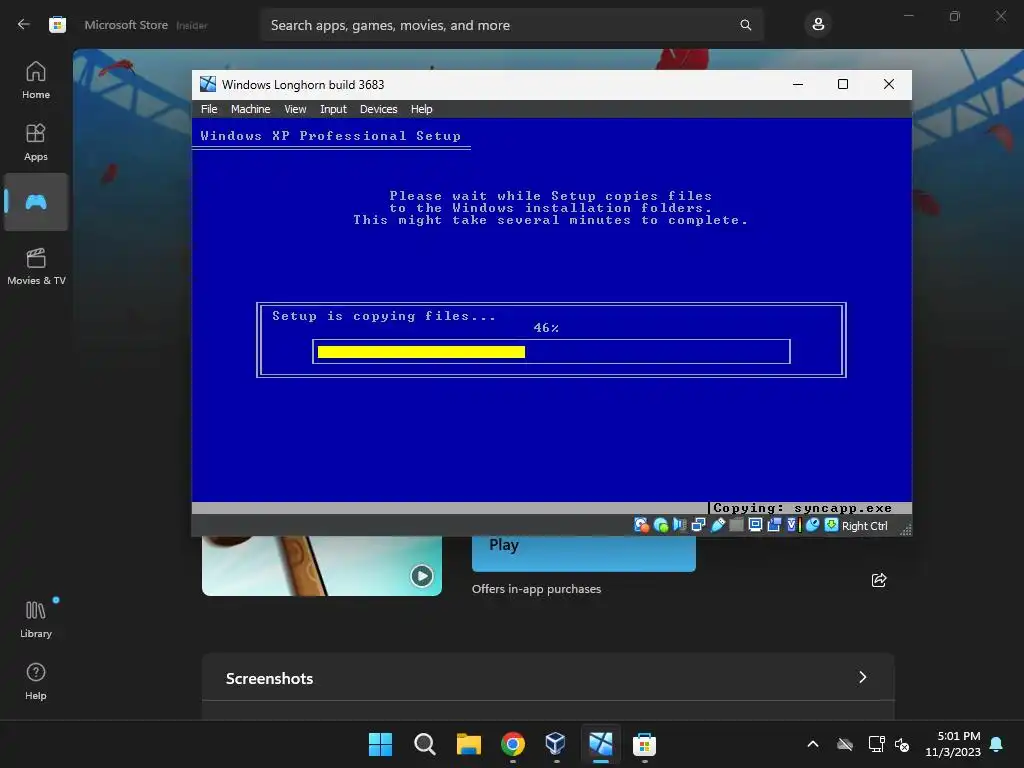Click the network display tray icon

[x=876, y=744]
